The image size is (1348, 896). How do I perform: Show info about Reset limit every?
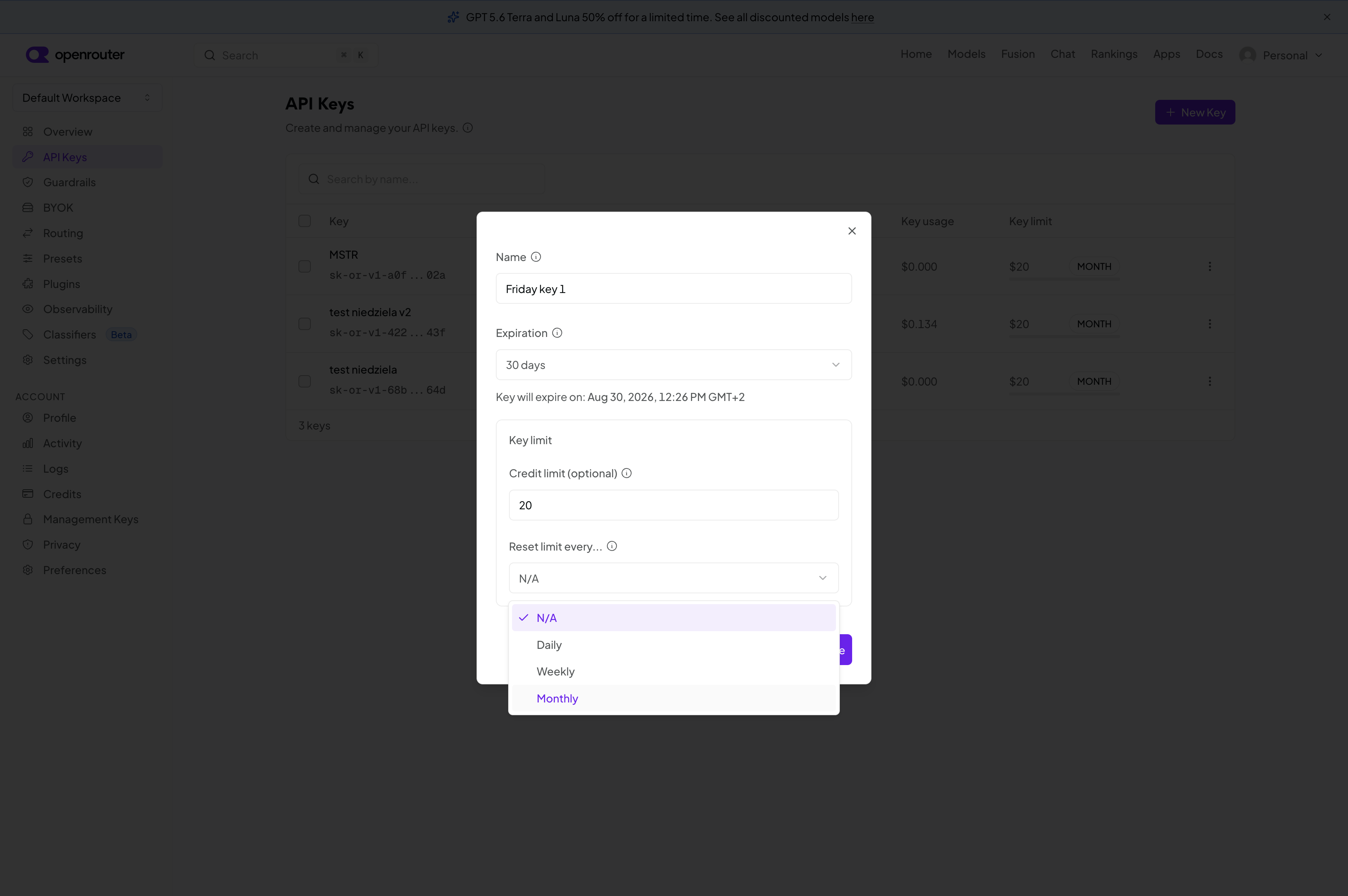click(x=612, y=546)
